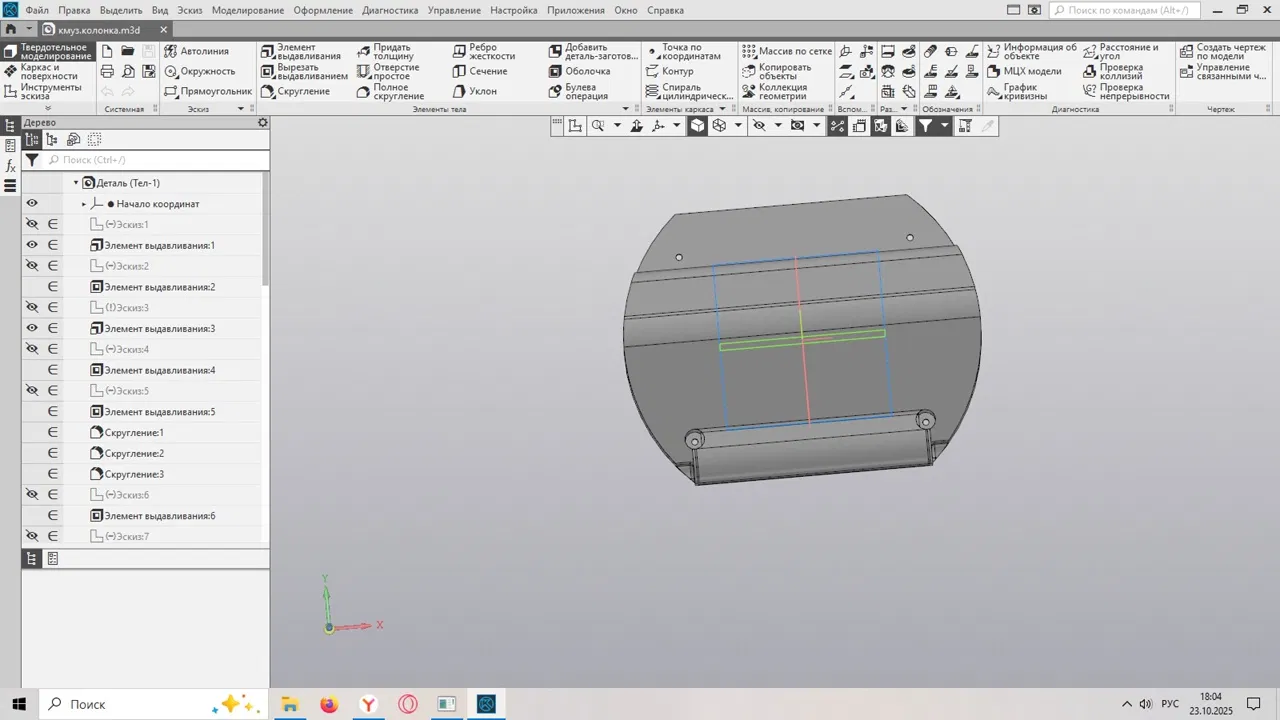
Task: Select the Прямоугольник tool
Action: click(x=208, y=92)
